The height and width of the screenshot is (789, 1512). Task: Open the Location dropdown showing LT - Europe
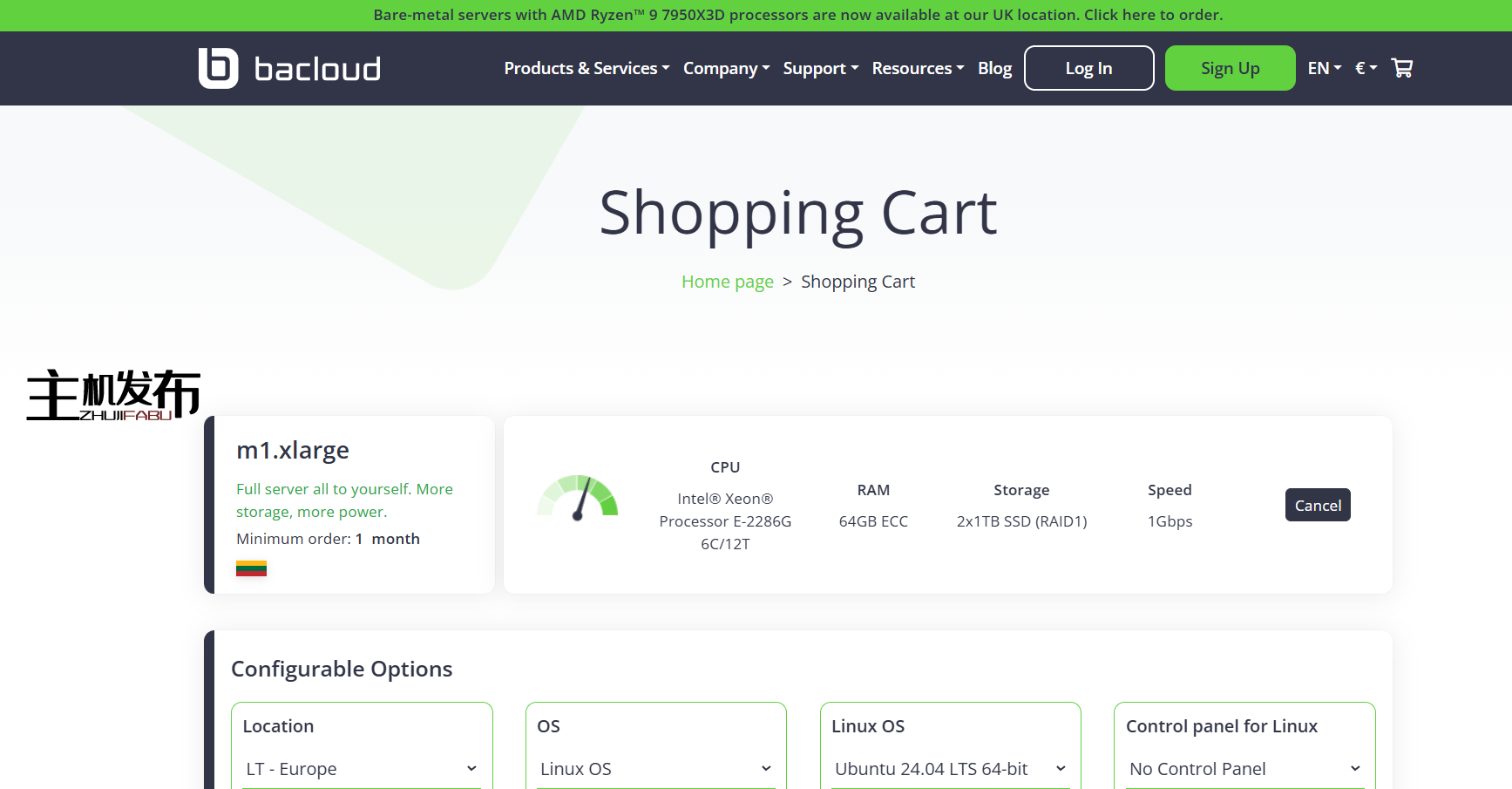[362, 769]
